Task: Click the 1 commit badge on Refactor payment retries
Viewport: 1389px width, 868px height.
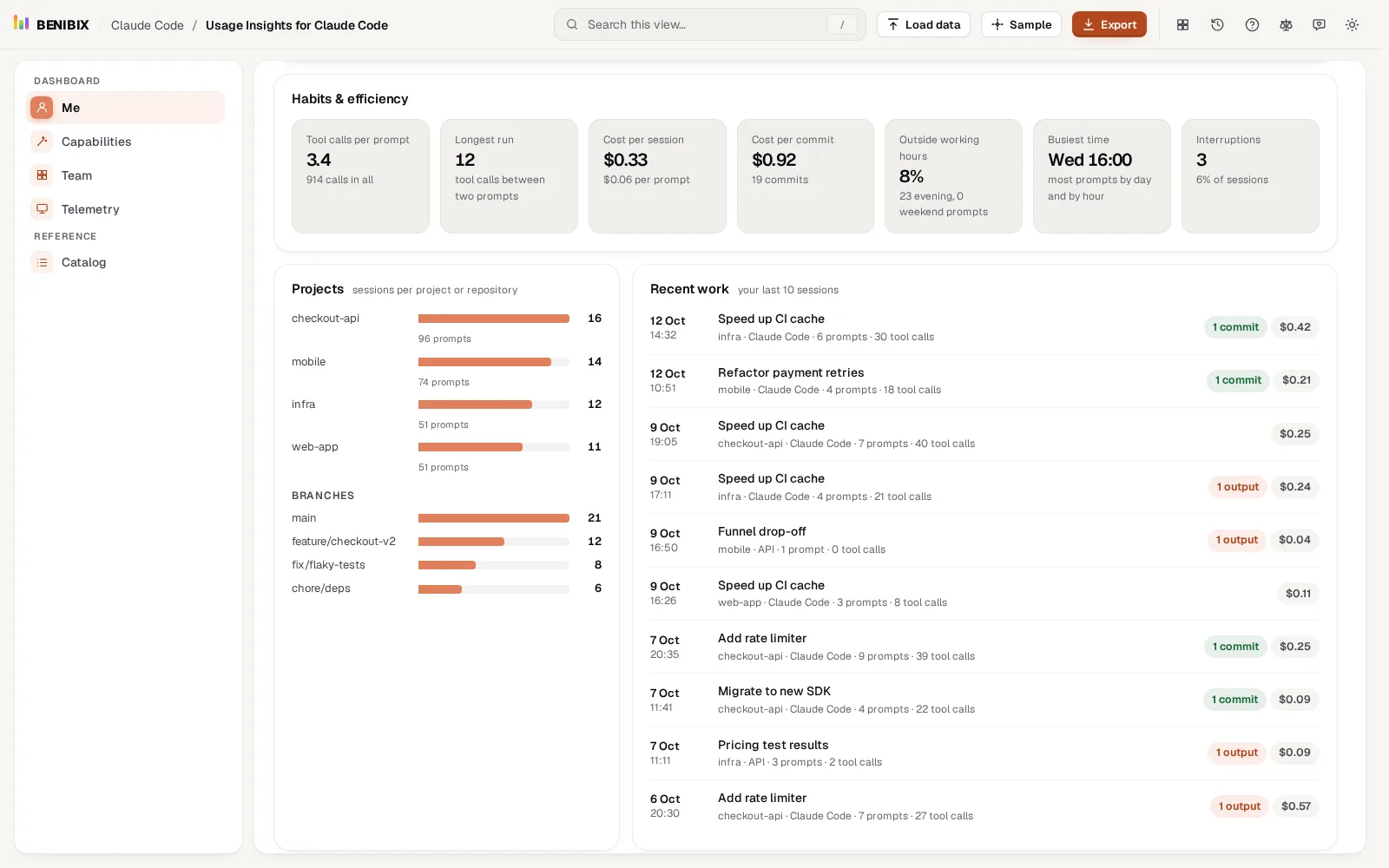Action: tap(1238, 380)
